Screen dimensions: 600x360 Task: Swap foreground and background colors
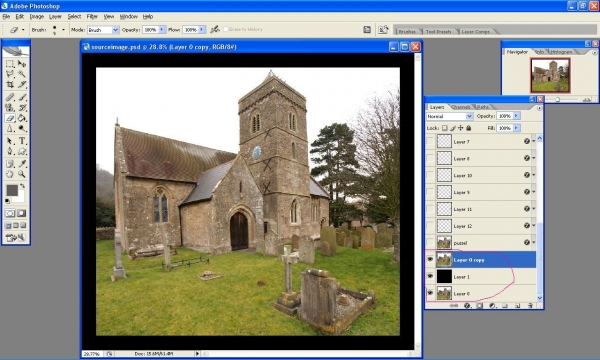[23, 186]
